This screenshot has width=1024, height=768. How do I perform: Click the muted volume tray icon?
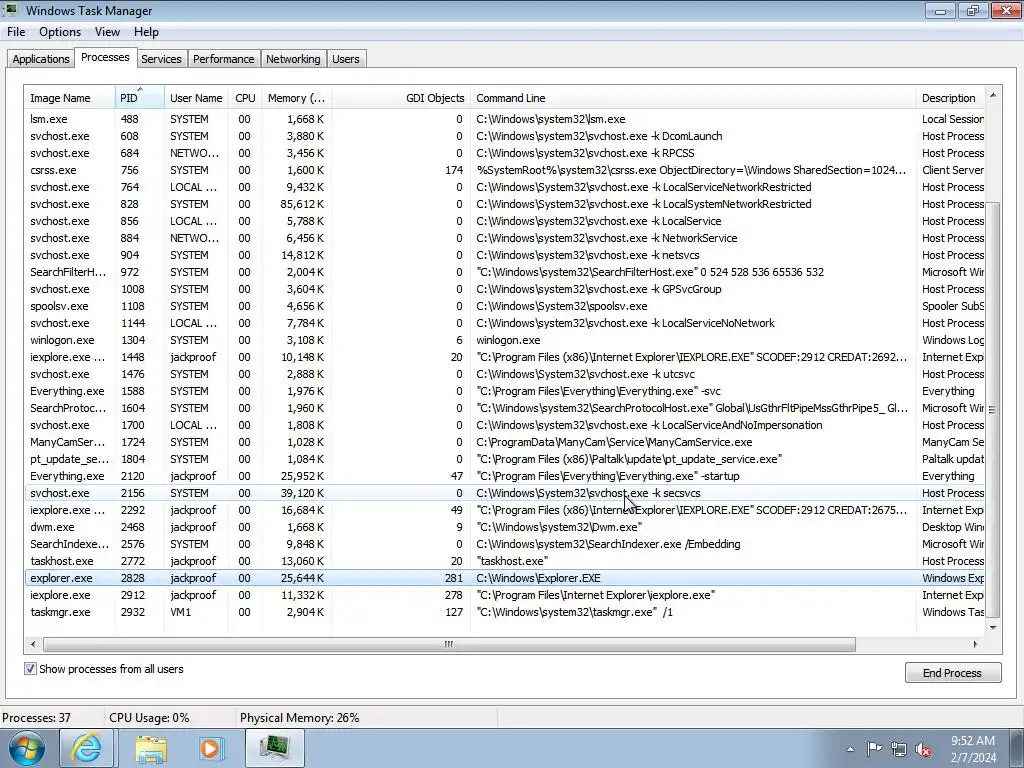(x=923, y=749)
